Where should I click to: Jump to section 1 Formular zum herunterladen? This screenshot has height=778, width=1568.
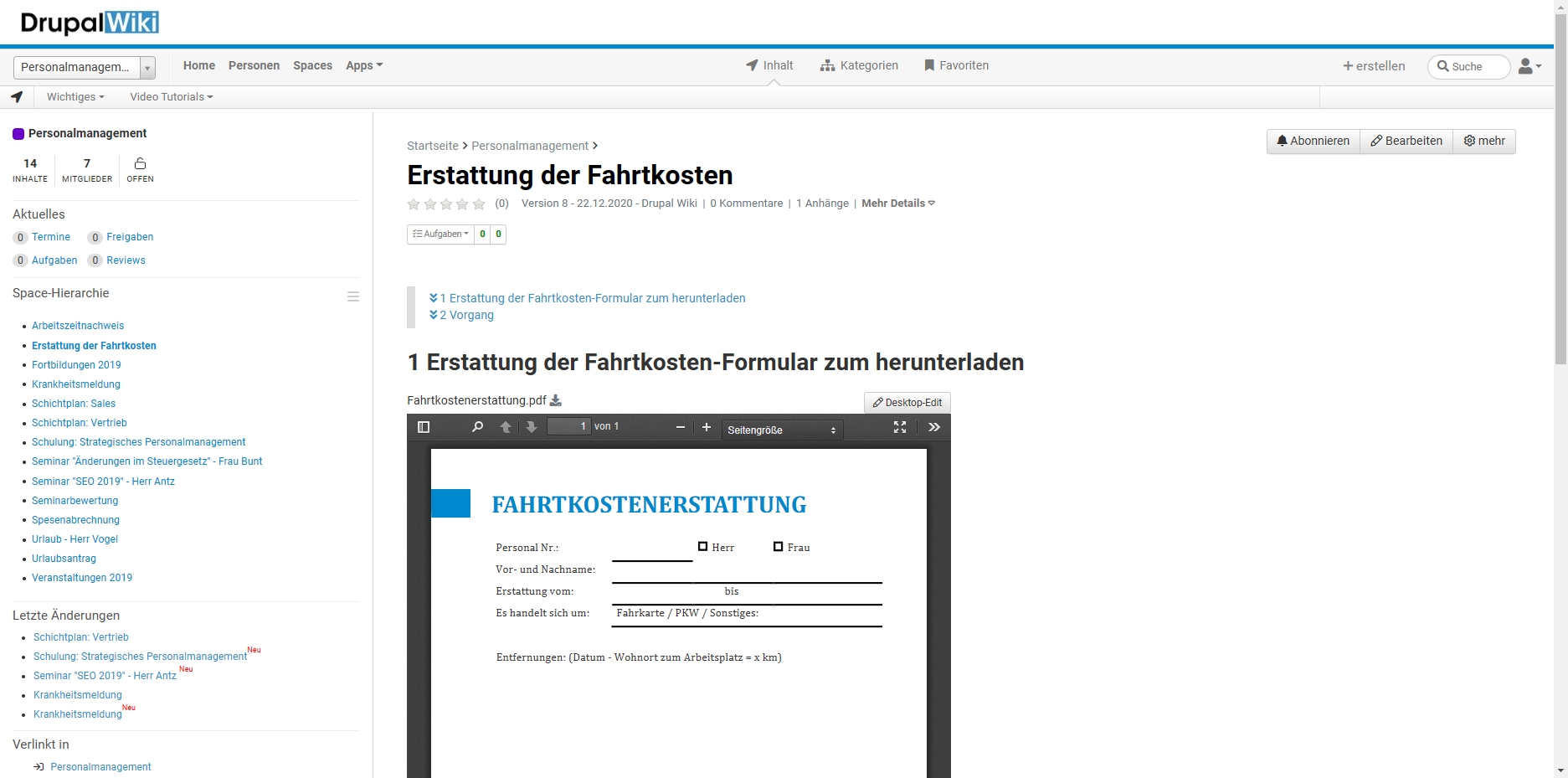[x=587, y=298]
